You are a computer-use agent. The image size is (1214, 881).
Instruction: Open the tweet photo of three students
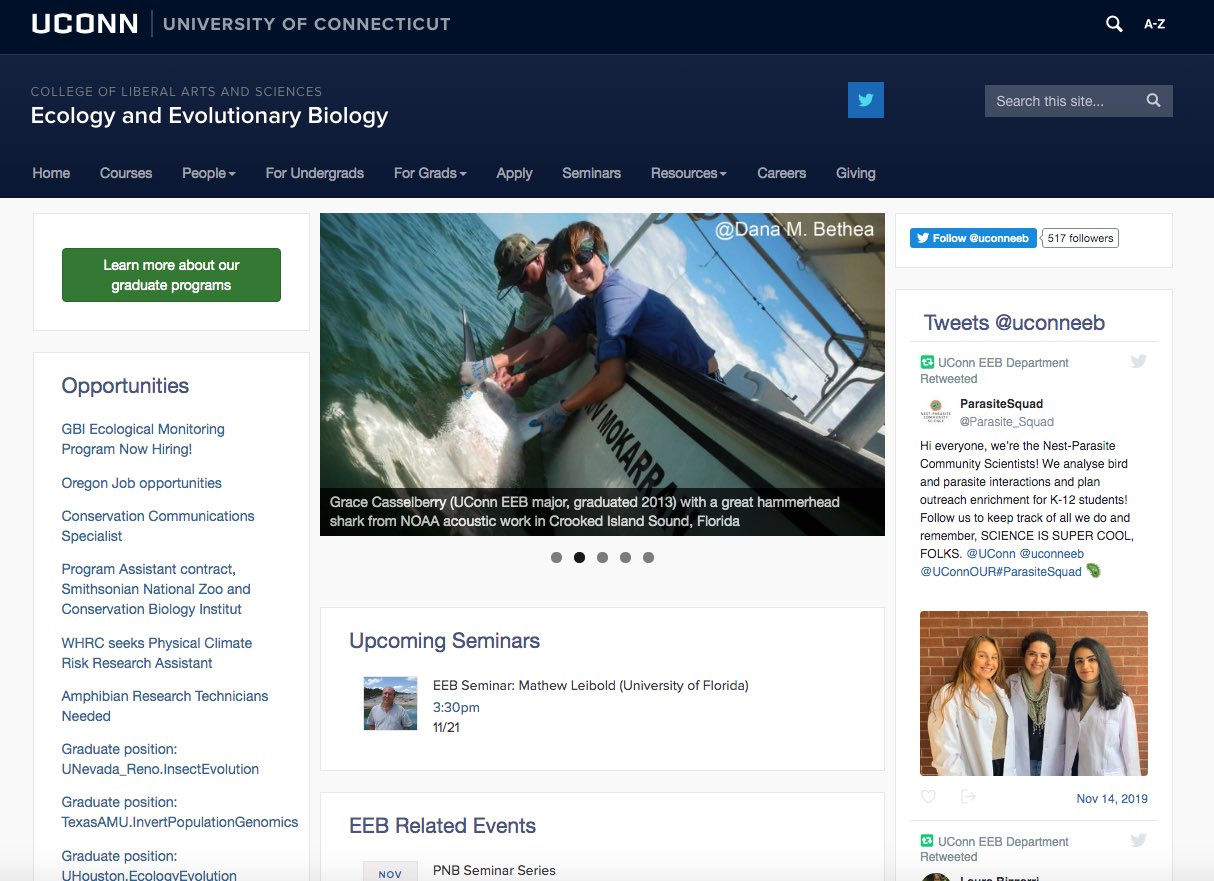pyautogui.click(x=1034, y=694)
